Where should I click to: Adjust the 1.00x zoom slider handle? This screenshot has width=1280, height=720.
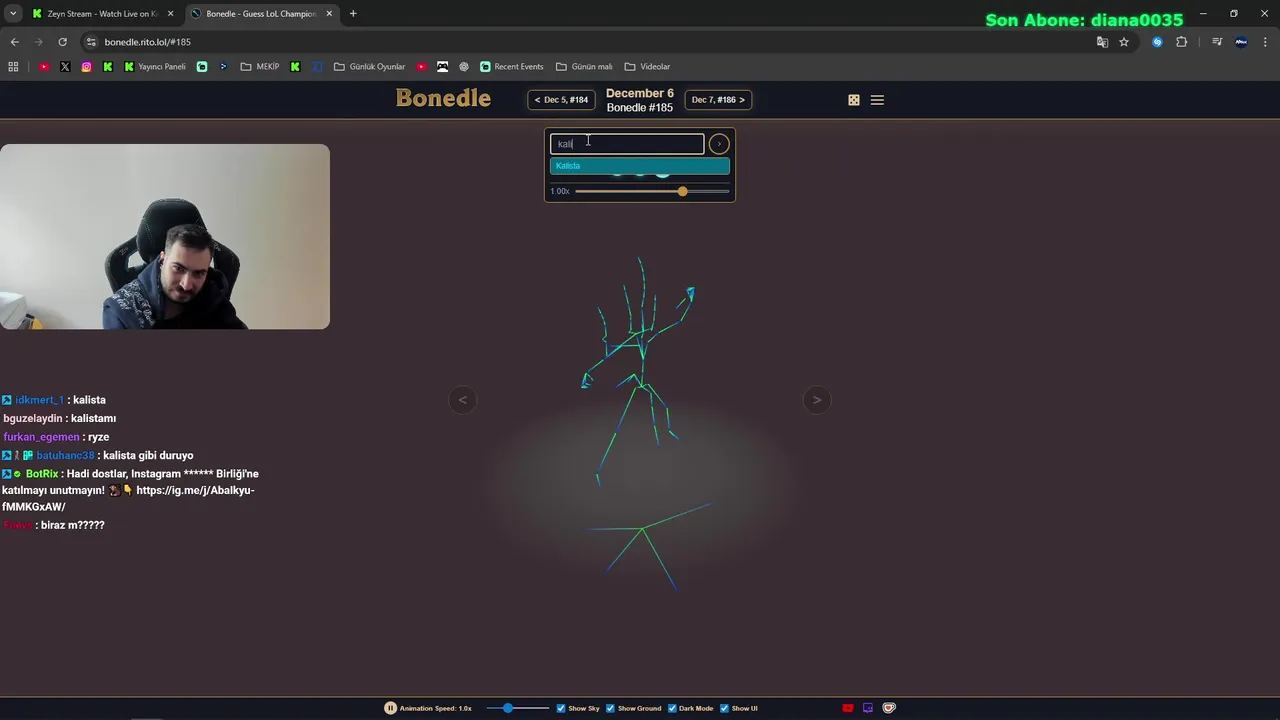682,191
